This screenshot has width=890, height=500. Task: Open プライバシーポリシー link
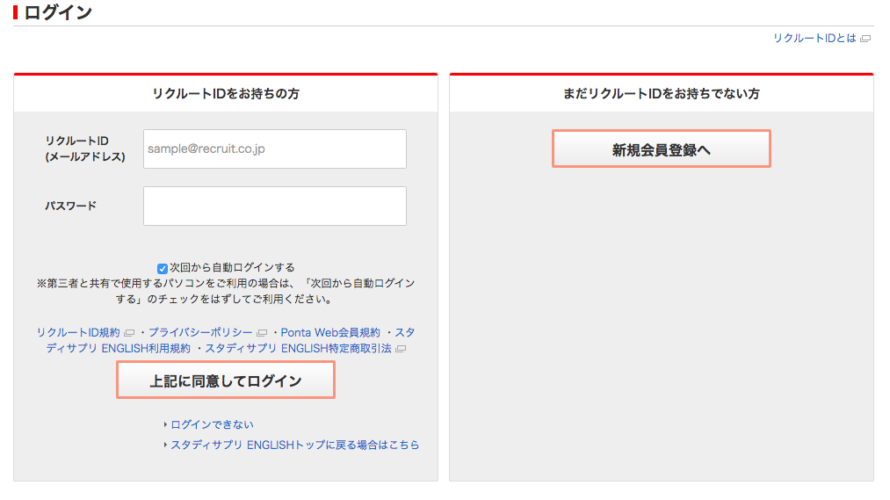point(200,333)
